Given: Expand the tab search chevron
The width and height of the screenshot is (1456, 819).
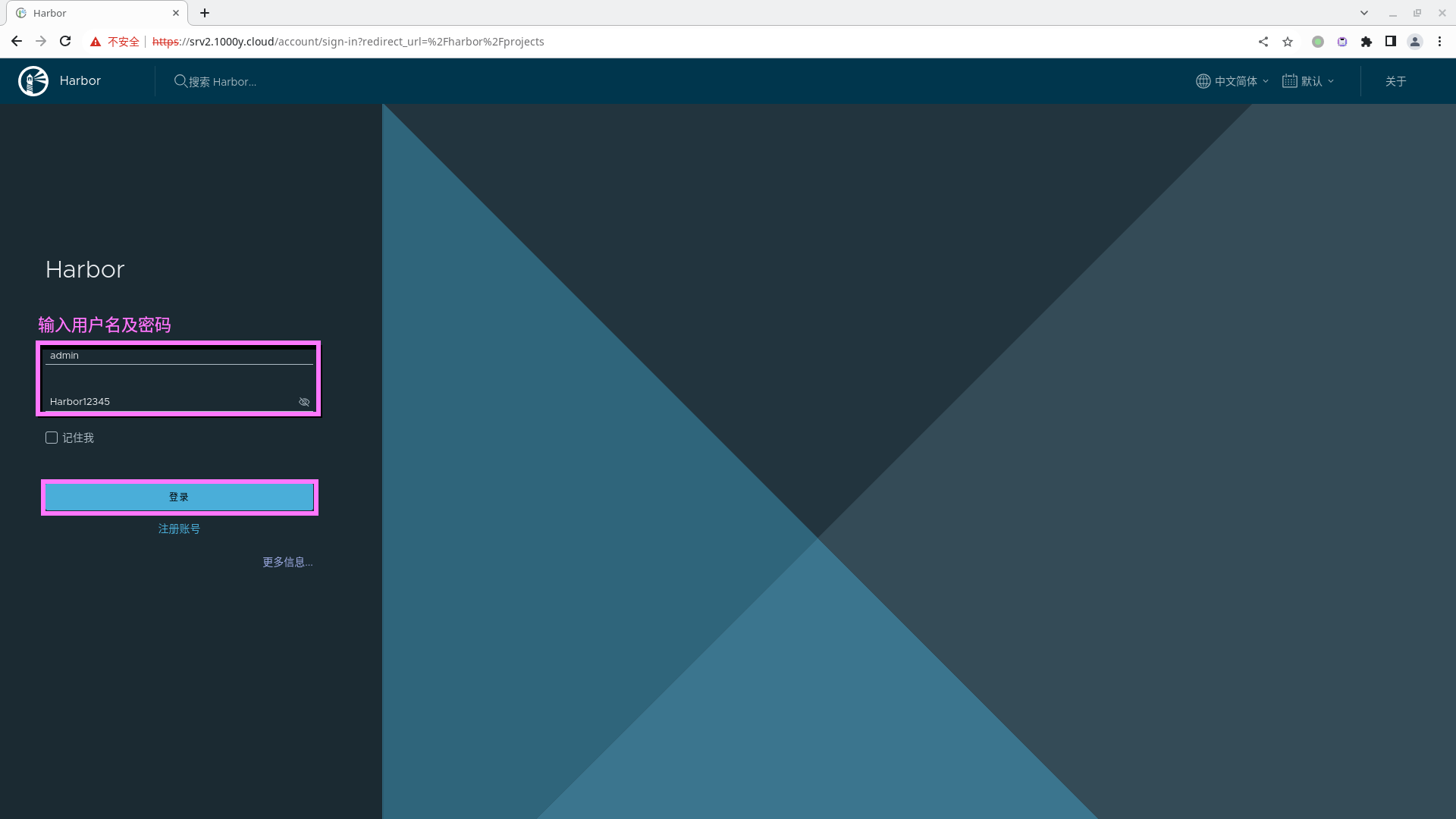Looking at the screenshot, I should point(1364,13).
